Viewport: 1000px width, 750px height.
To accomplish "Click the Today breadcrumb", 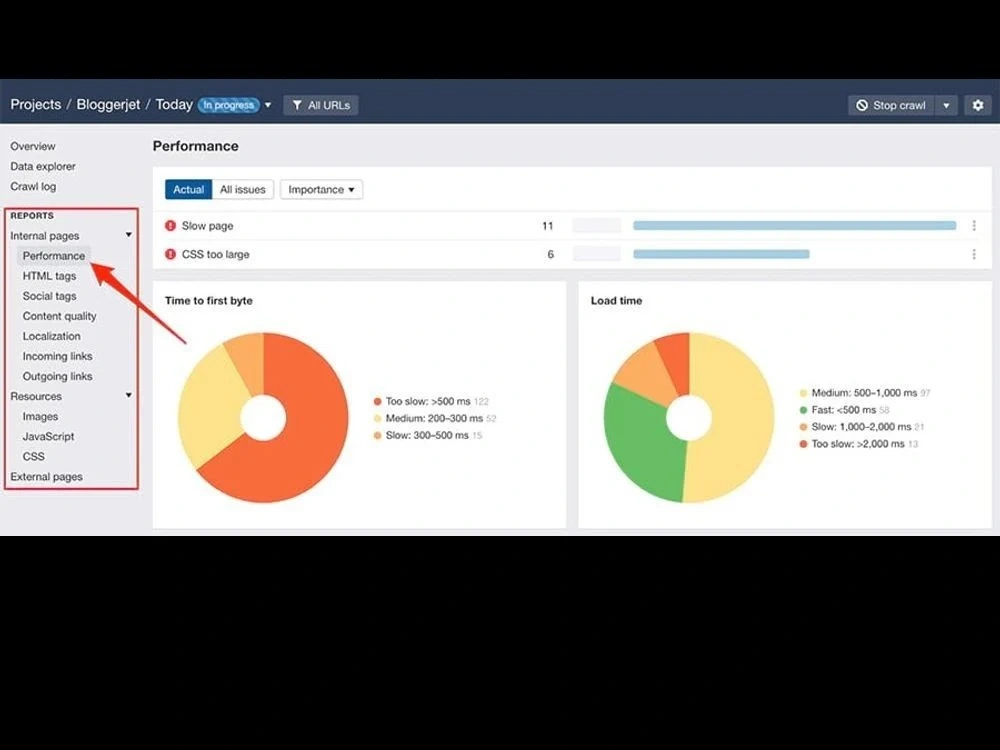I will point(174,105).
